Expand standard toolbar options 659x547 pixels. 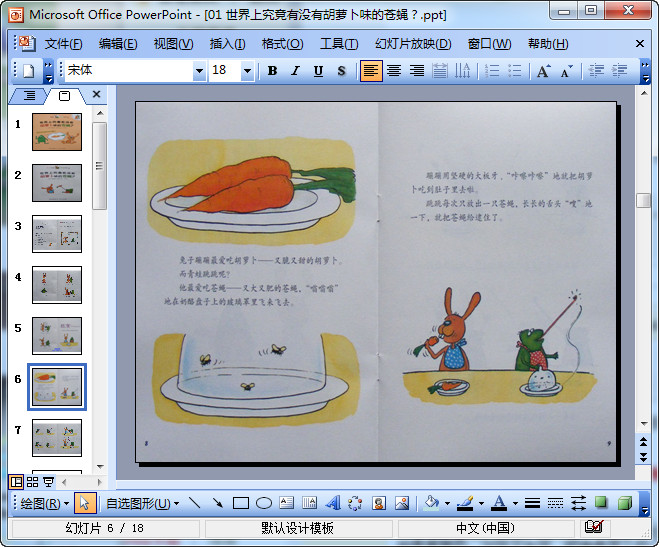tap(49, 71)
